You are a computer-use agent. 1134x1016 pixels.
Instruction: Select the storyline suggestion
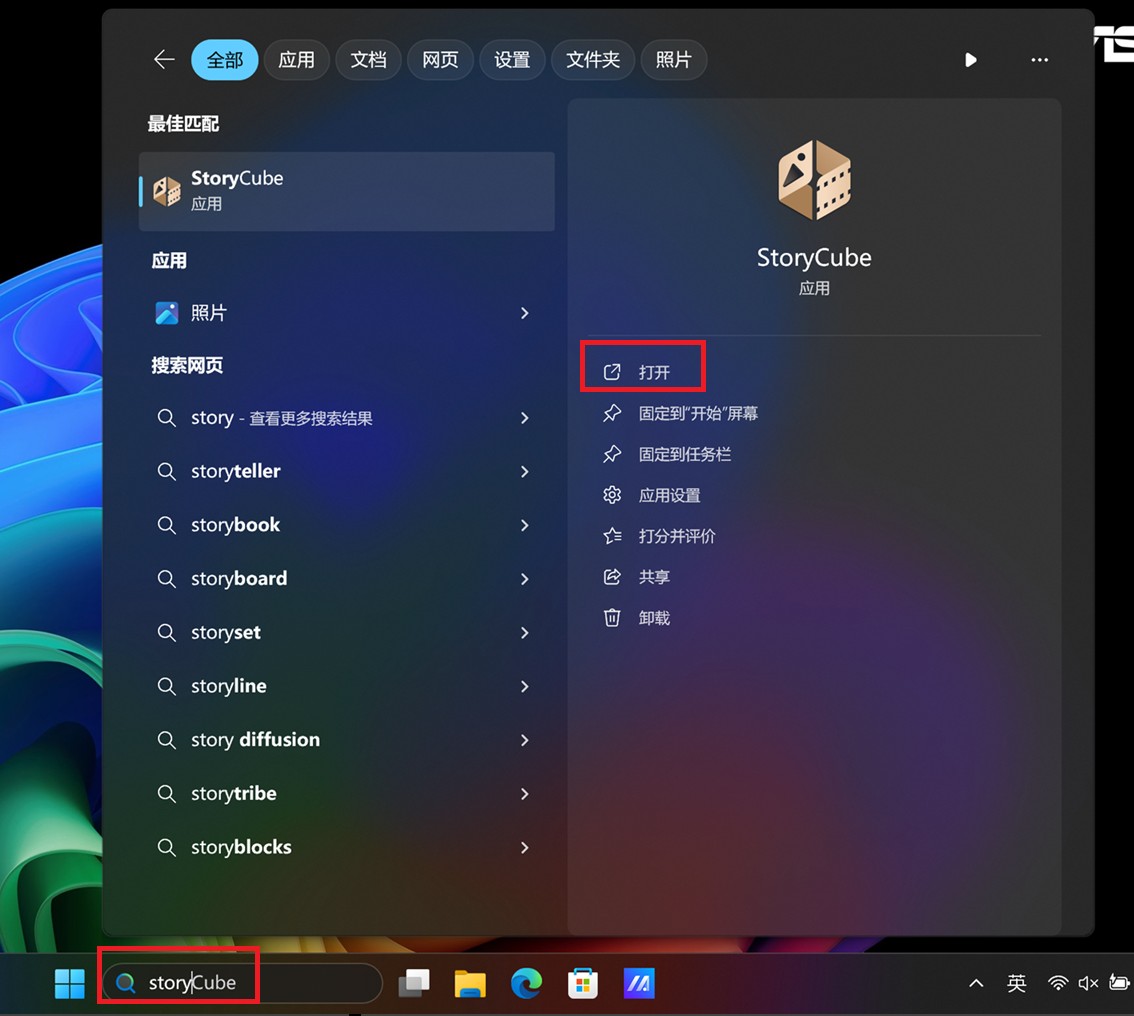346,686
